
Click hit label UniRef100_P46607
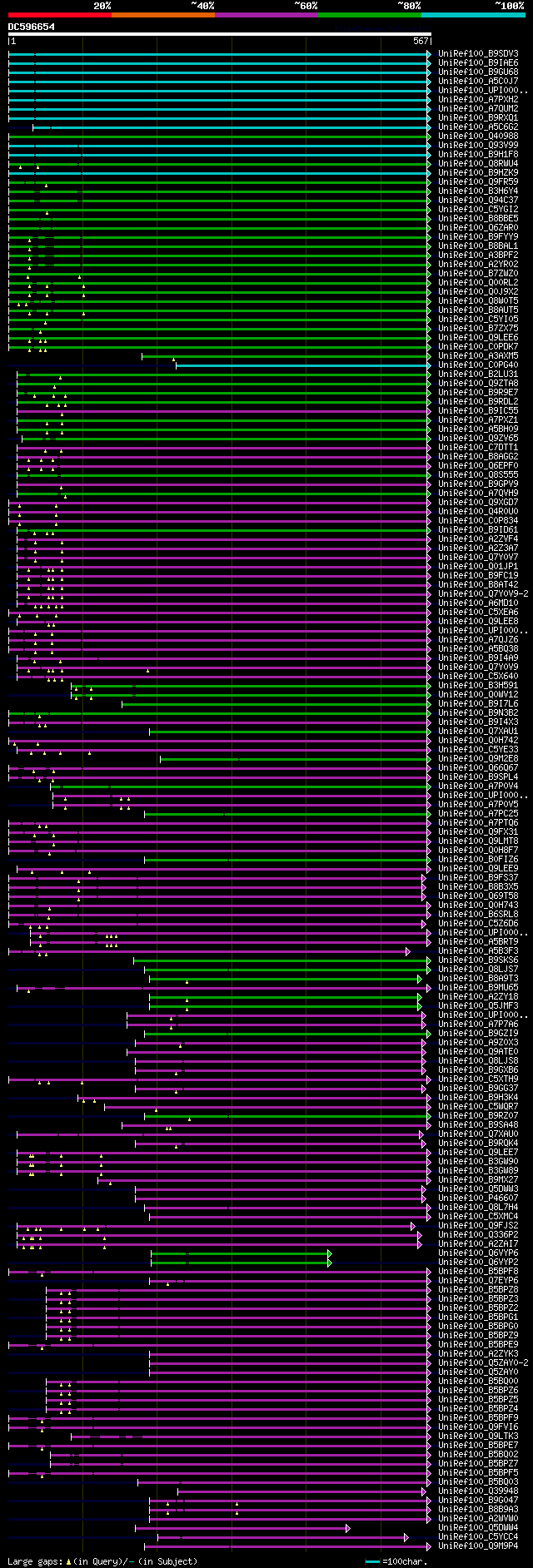coord(478,1198)
